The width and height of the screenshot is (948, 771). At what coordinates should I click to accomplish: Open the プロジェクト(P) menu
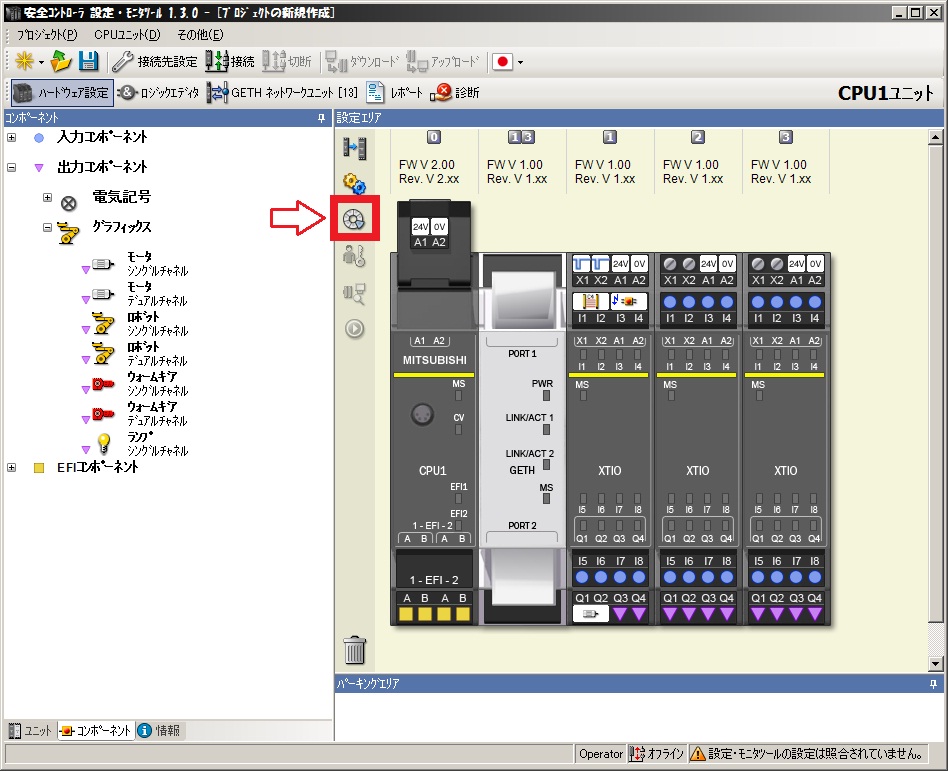[47, 35]
